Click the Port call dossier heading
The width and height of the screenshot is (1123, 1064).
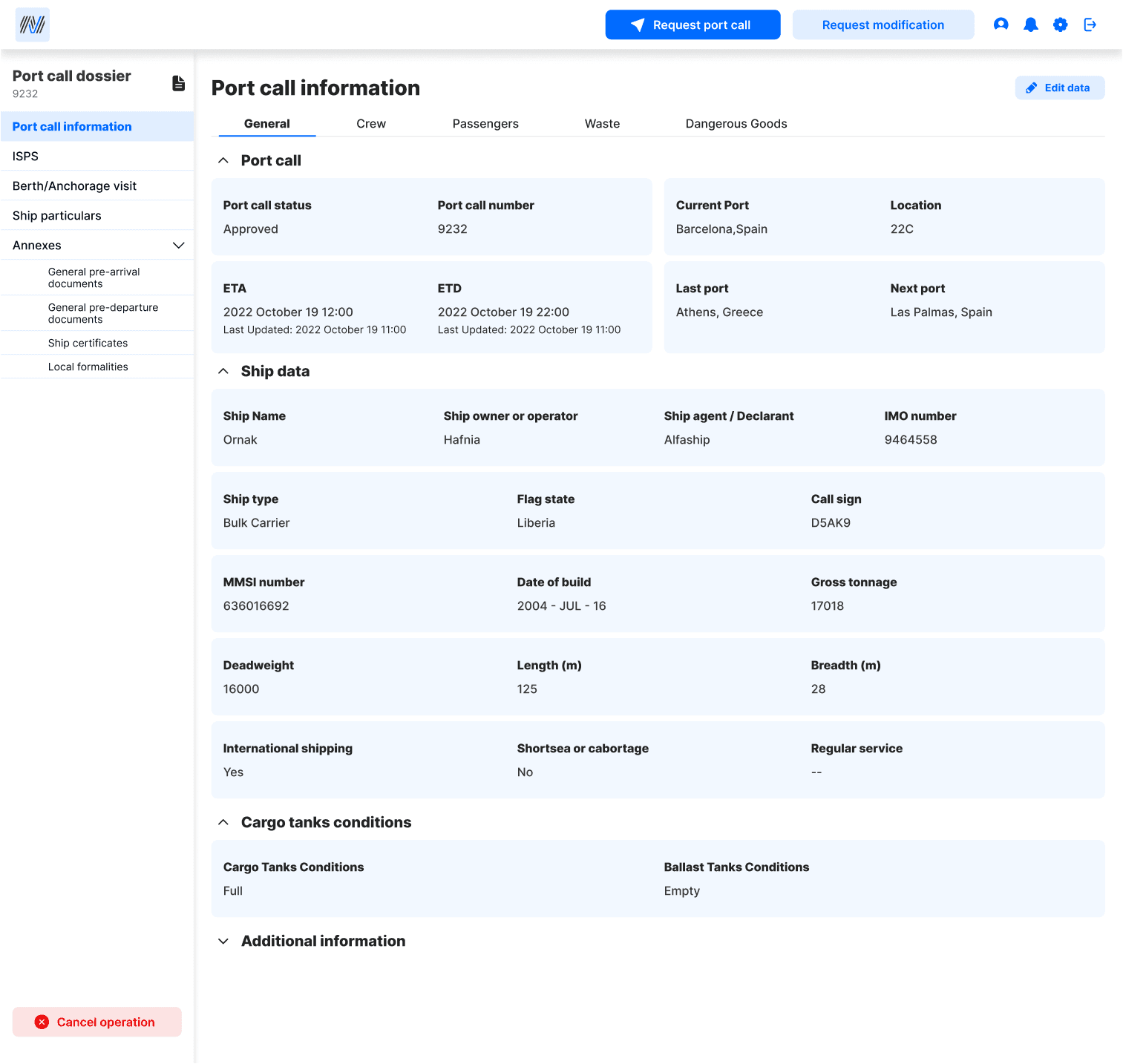71,76
